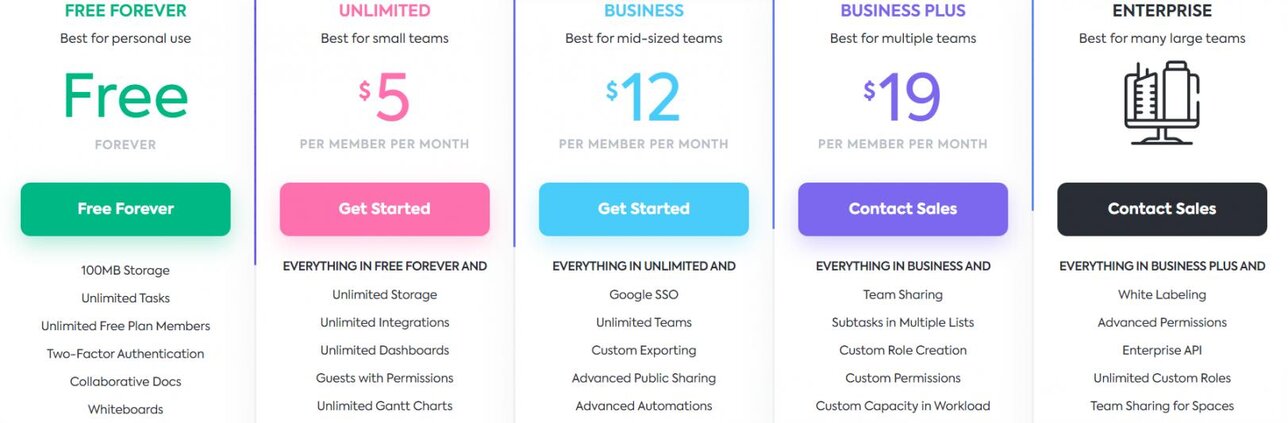This screenshot has width=1288, height=423.
Task: Select the ENTERPRISE plan heading
Action: (1161, 11)
